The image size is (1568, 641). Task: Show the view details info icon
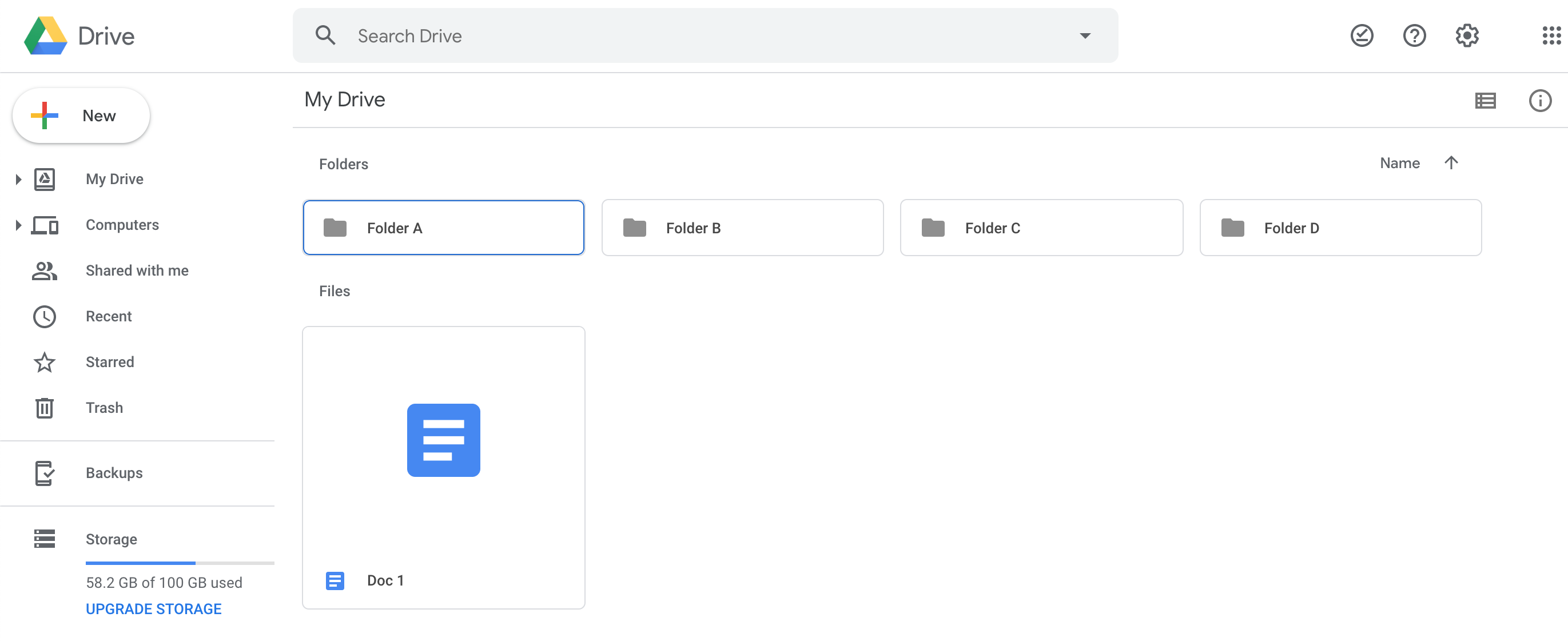pyautogui.click(x=1539, y=101)
